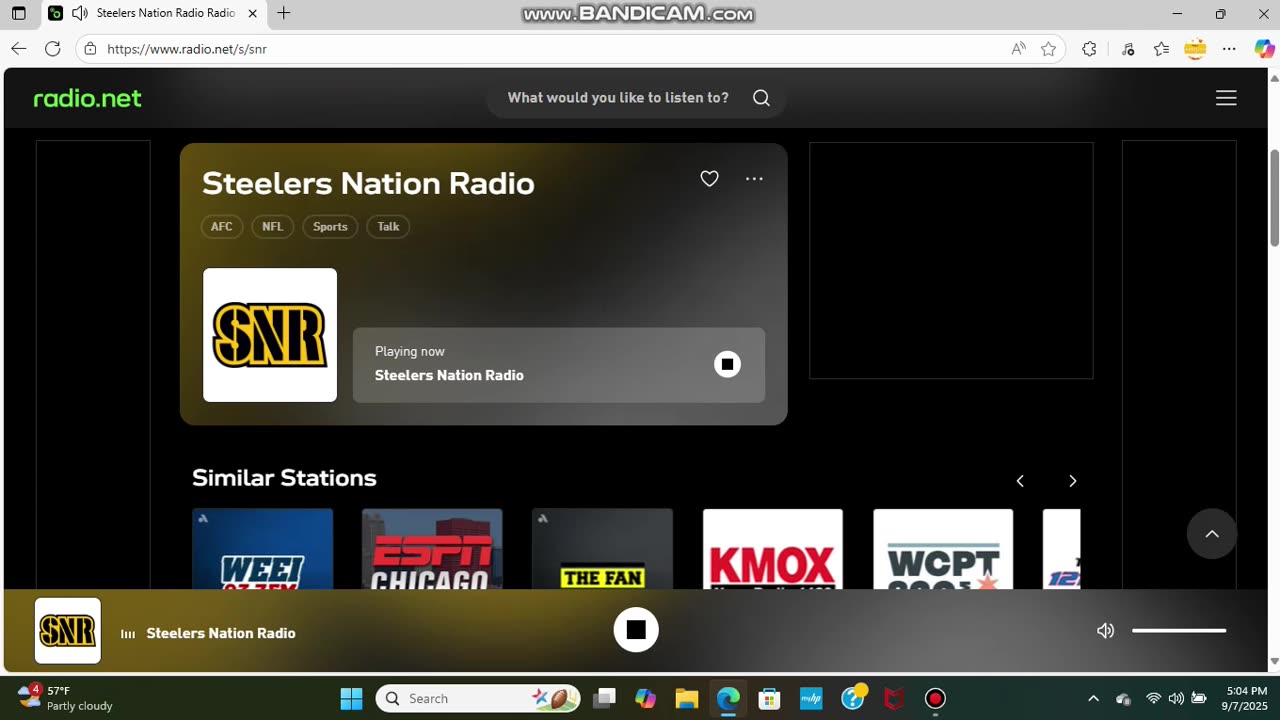Viewport: 1280px width, 720px height.
Task: Click the Steelers Nation Radio player bar title
Action: click(x=221, y=633)
